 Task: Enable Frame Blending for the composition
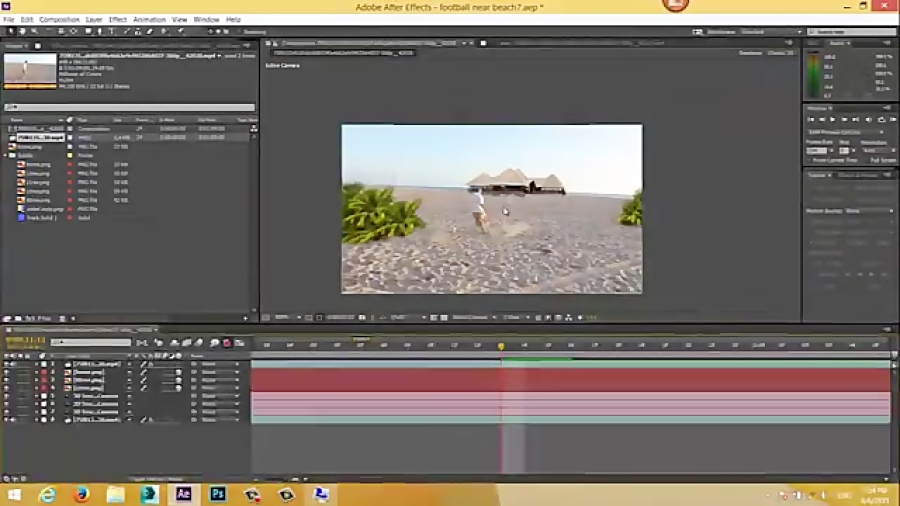pyautogui.click(x=187, y=343)
